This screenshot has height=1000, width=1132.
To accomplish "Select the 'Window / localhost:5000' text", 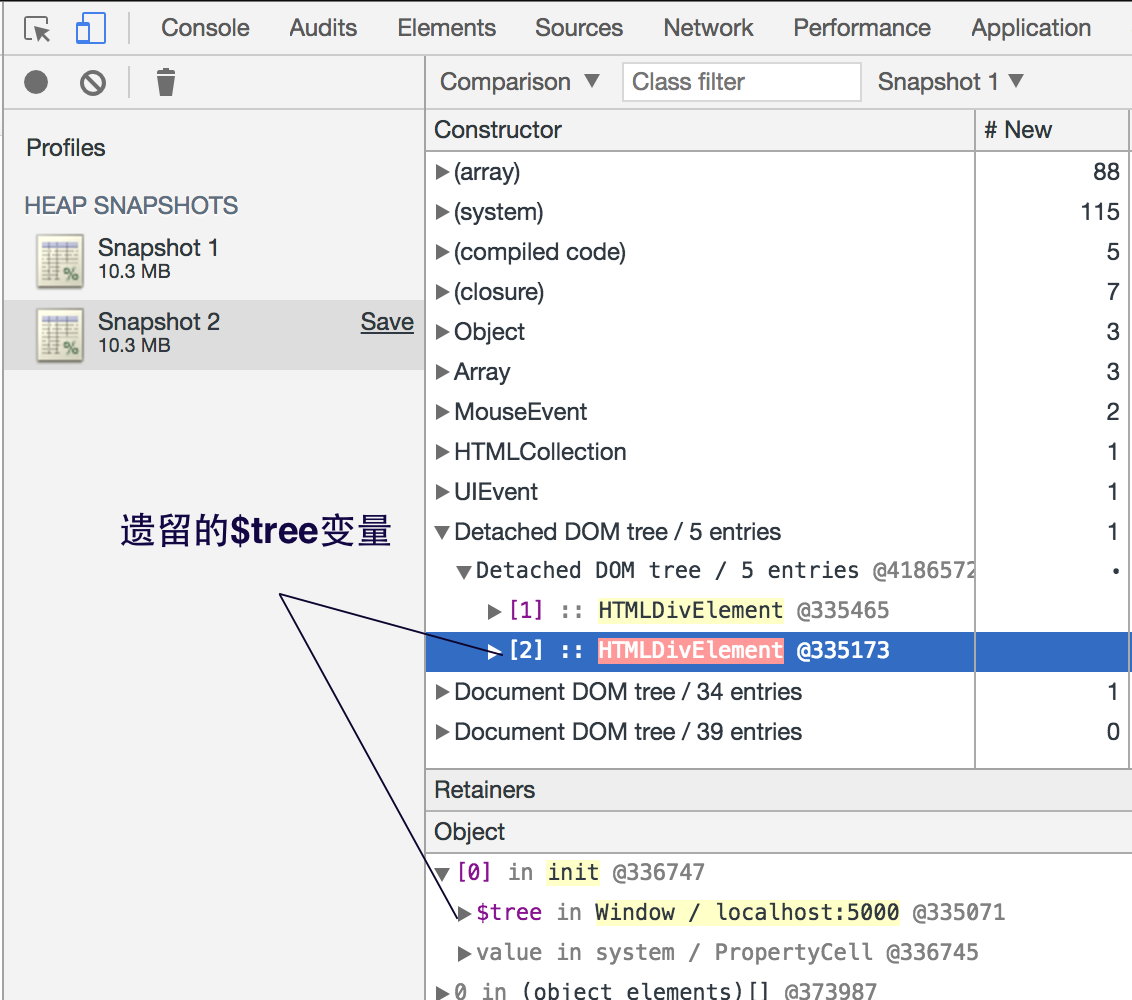I will click(x=747, y=912).
